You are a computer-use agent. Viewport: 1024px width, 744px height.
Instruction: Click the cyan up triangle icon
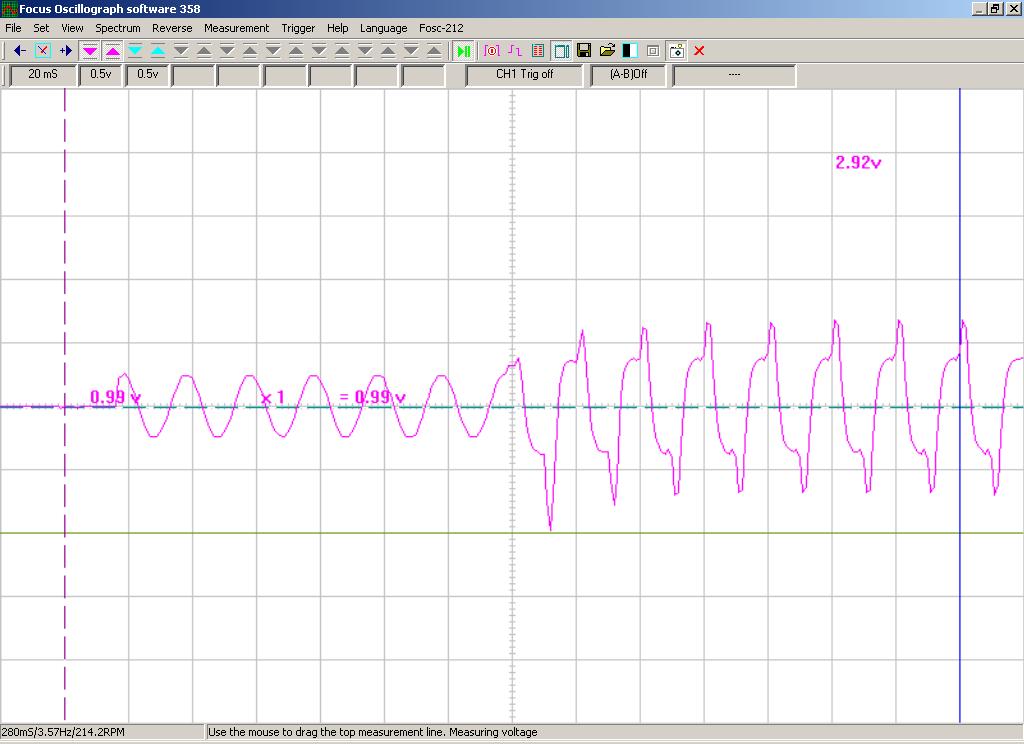pyautogui.click(x=158, y=50)
